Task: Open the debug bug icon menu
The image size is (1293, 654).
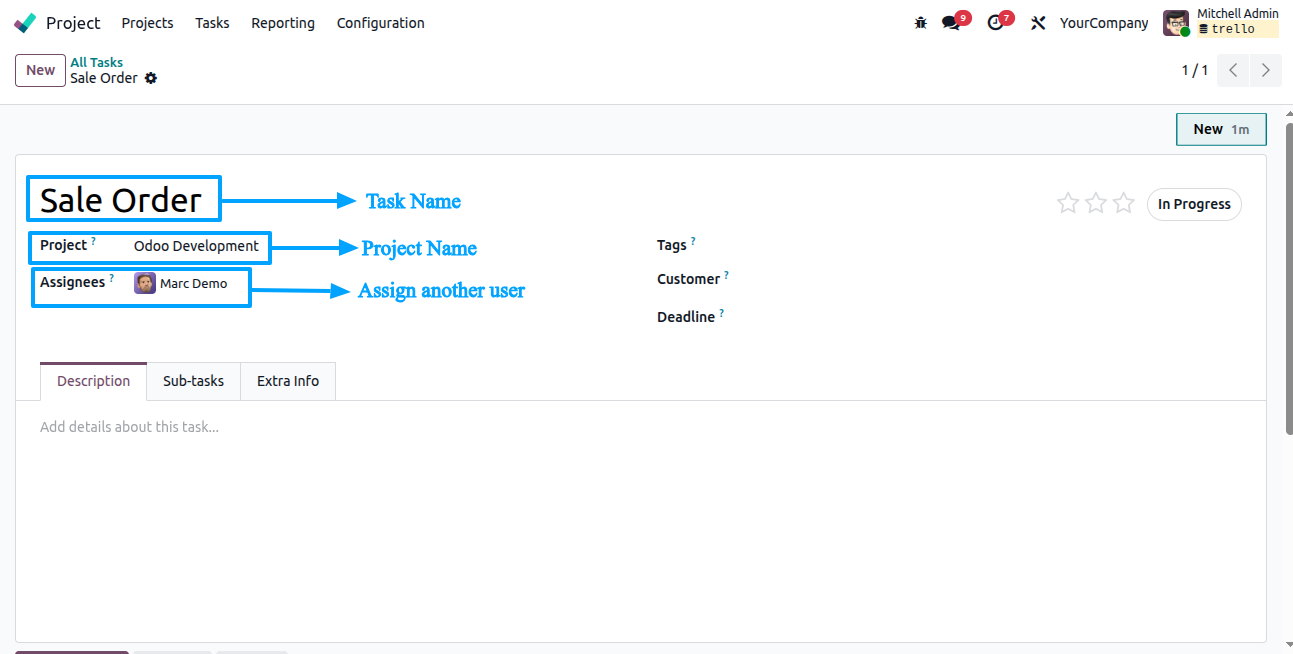Action: (921, 22)
